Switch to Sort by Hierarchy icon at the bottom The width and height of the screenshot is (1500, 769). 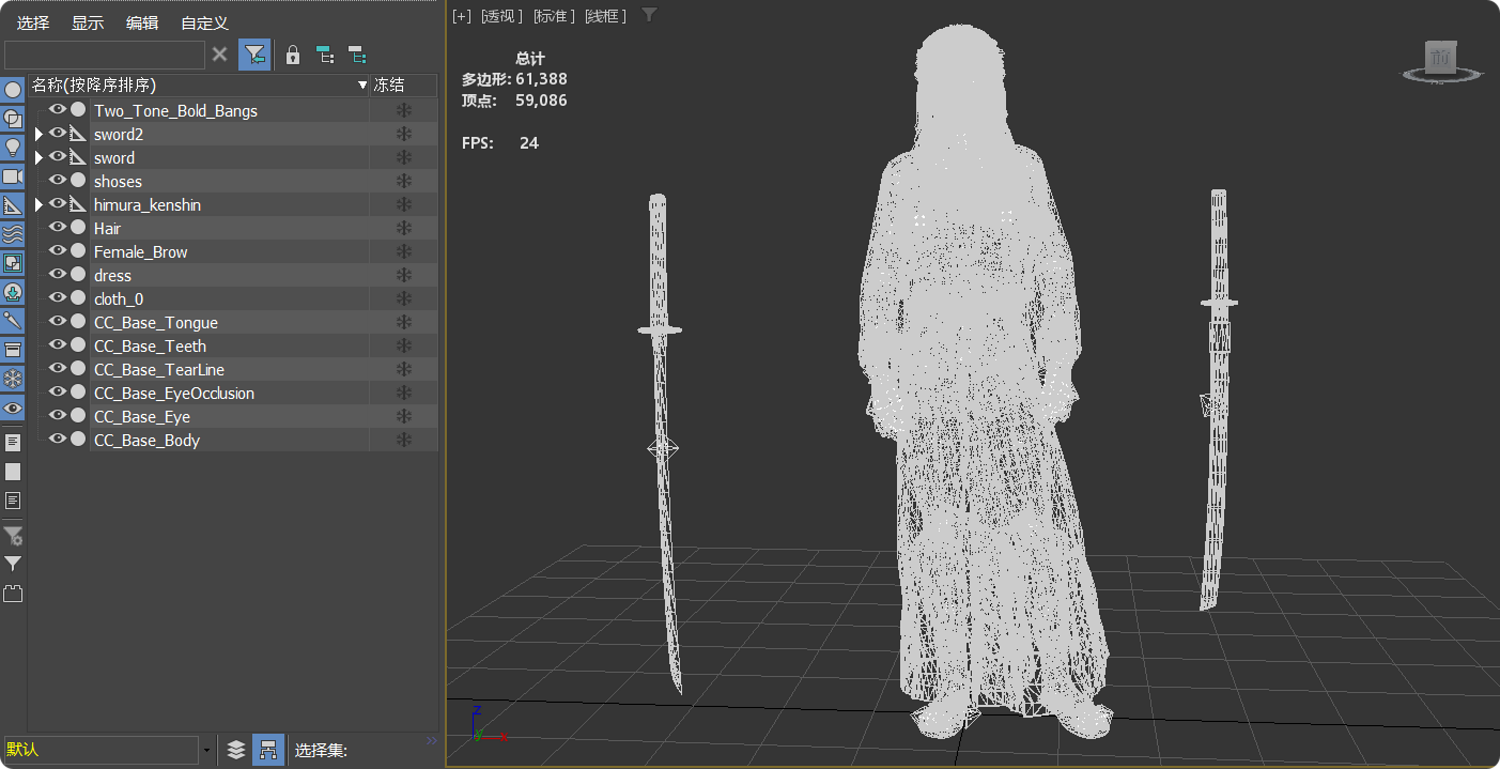(x=267, y=749)
